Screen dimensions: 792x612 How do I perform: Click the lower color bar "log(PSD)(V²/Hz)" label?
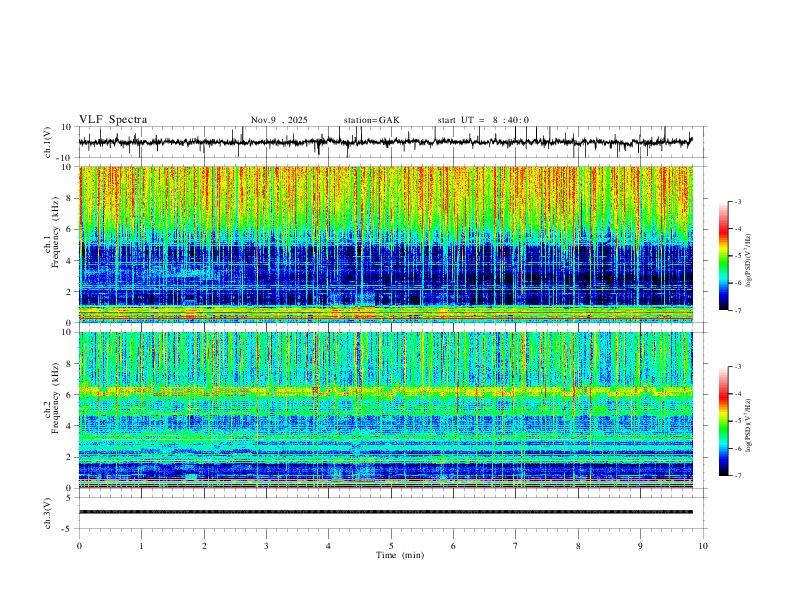click(x=748, y=425)
